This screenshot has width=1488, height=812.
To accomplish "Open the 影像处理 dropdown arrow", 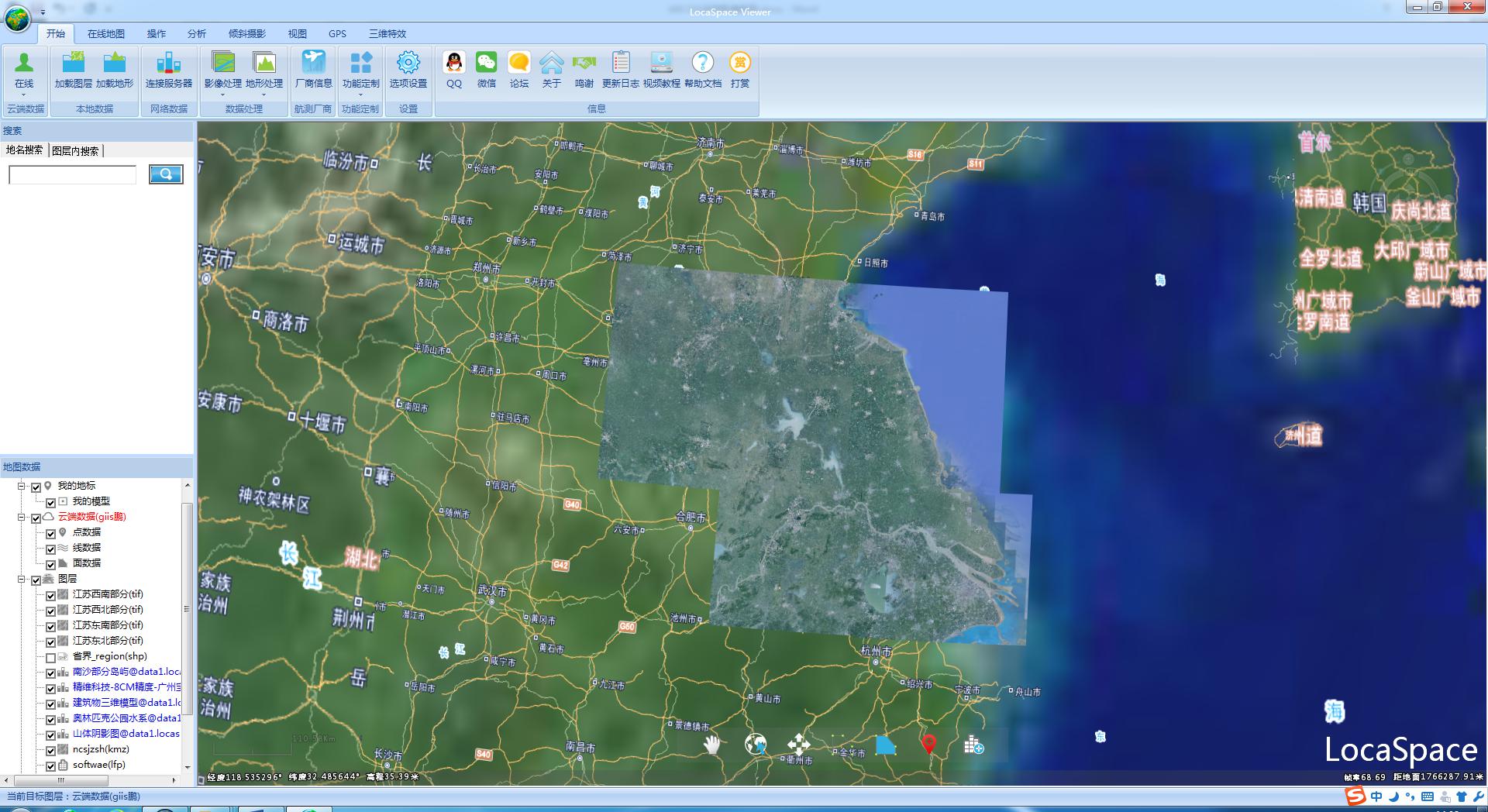I will (223, 95).
